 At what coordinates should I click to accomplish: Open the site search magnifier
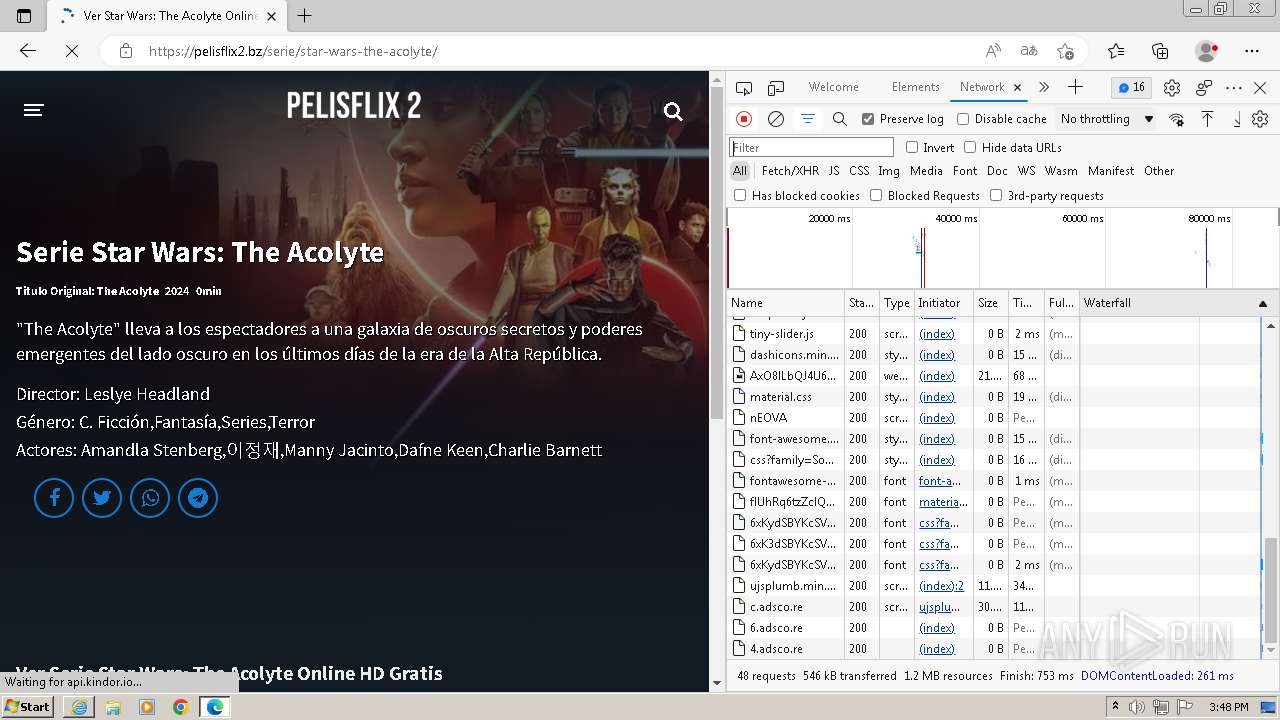673,112
